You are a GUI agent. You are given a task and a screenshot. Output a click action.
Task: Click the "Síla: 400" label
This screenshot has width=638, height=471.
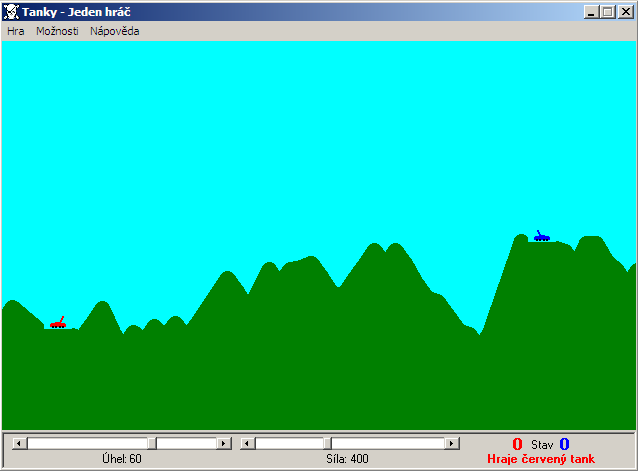click(347, 459)
